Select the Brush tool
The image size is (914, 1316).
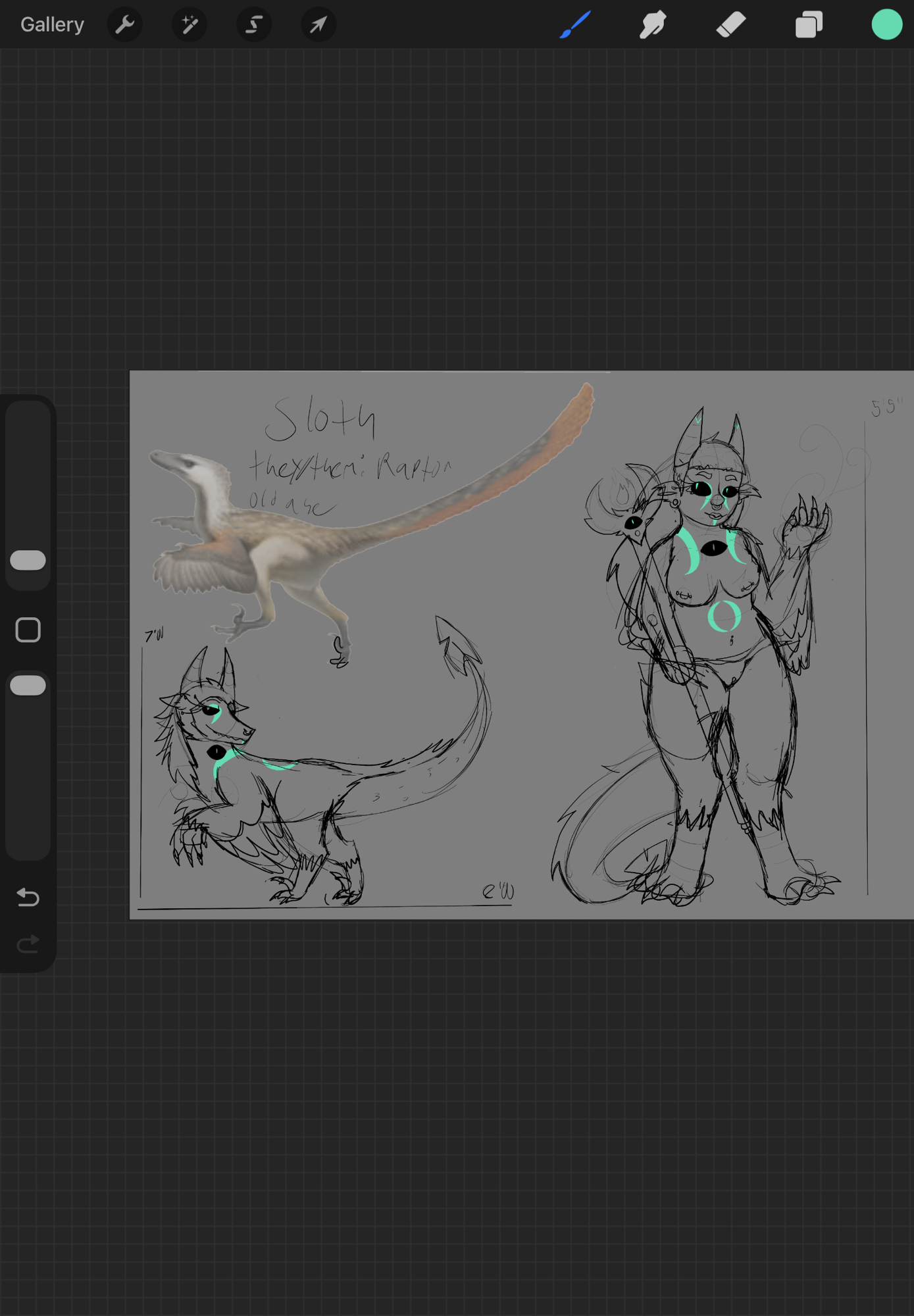[x=575, y=25]
